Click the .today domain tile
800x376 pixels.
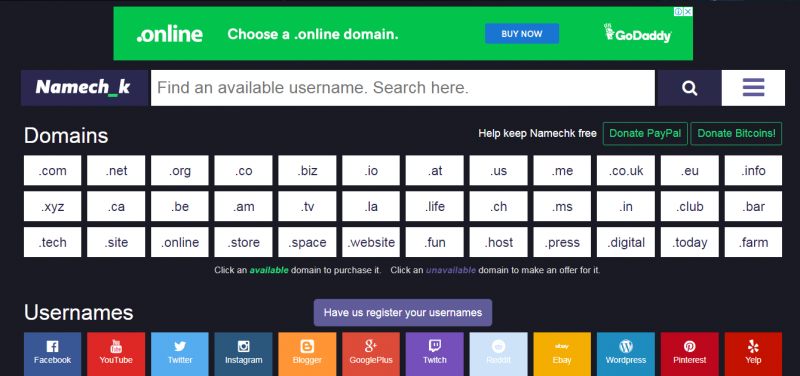coord(690,242)
